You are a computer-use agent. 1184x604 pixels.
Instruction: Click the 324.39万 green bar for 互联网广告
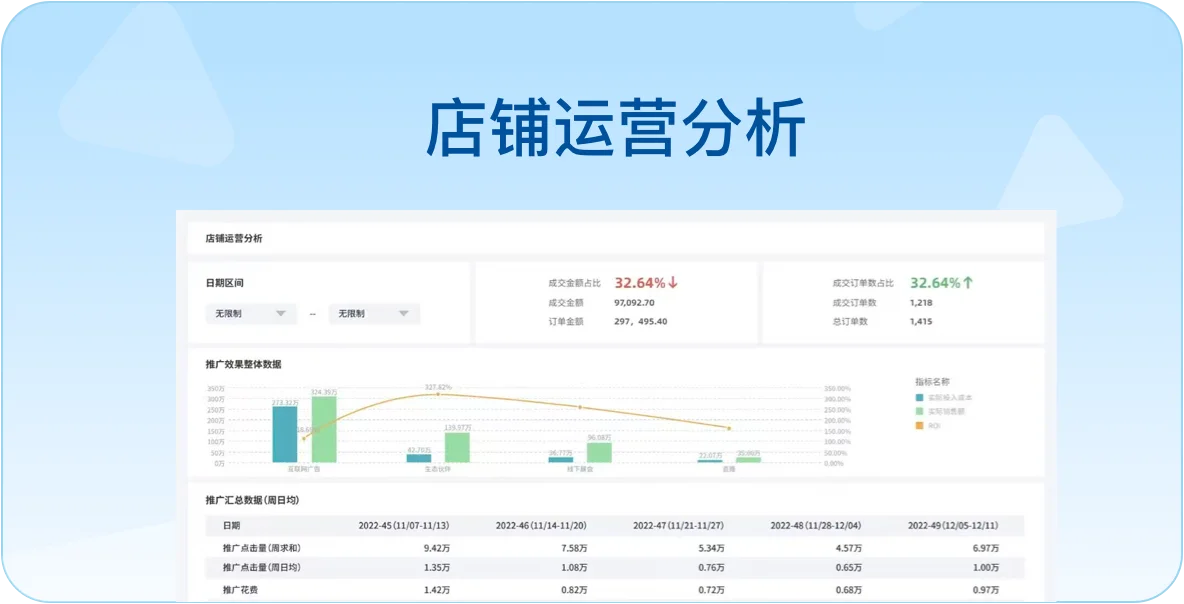pyautogui.click(x=324, y=430)
